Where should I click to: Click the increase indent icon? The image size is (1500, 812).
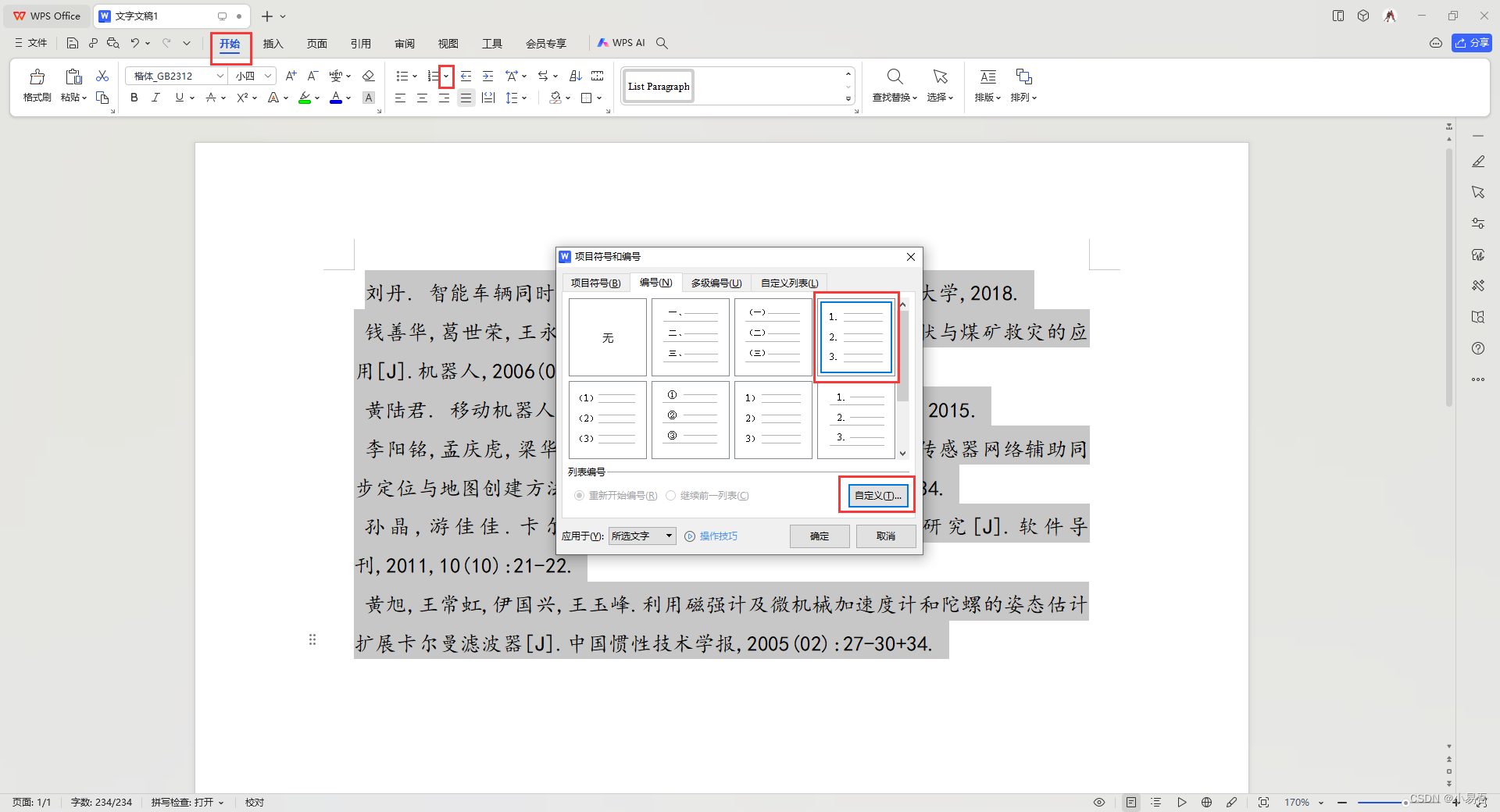pos(488,76)
